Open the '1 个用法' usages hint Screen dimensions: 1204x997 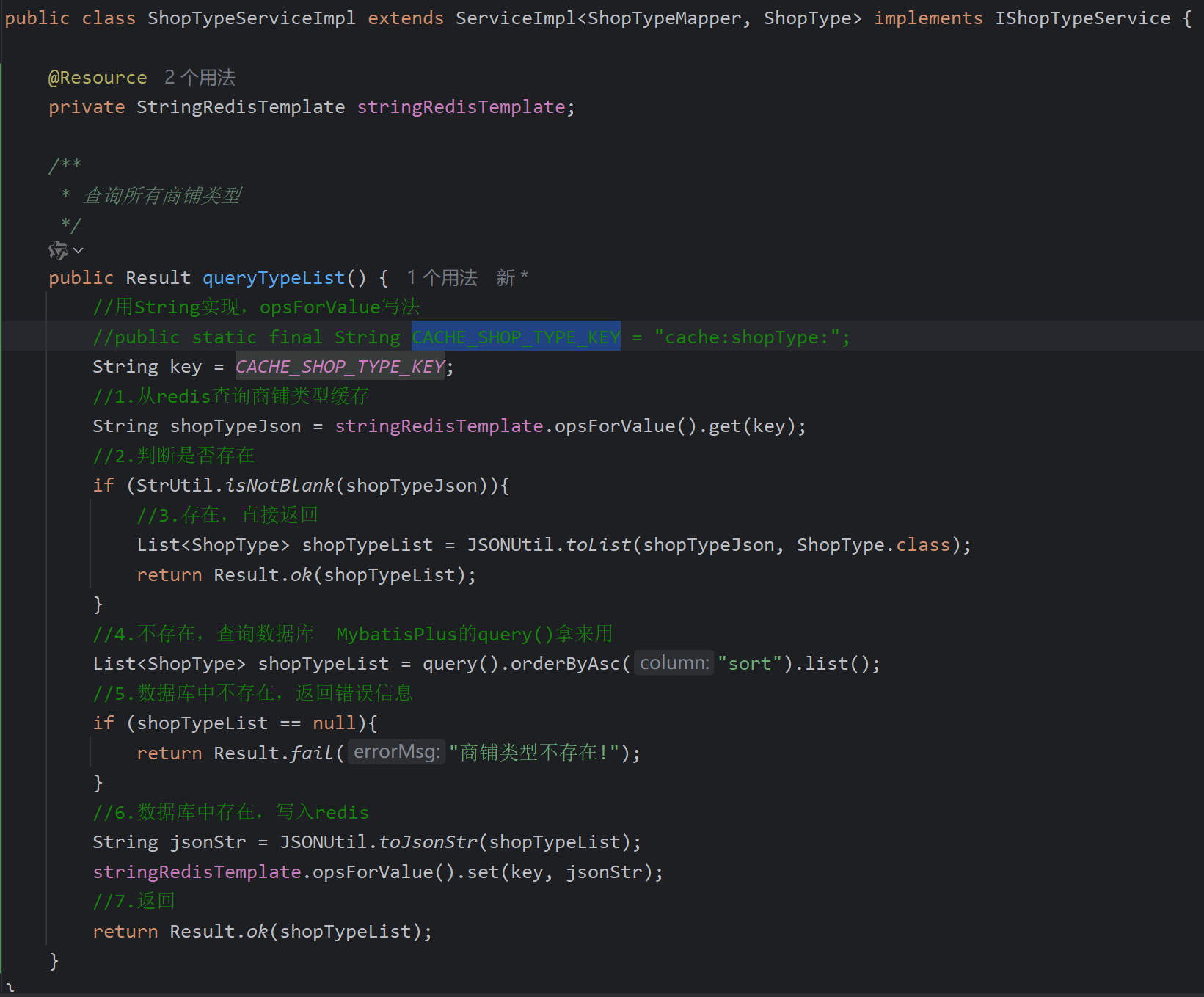click(442, 278)
